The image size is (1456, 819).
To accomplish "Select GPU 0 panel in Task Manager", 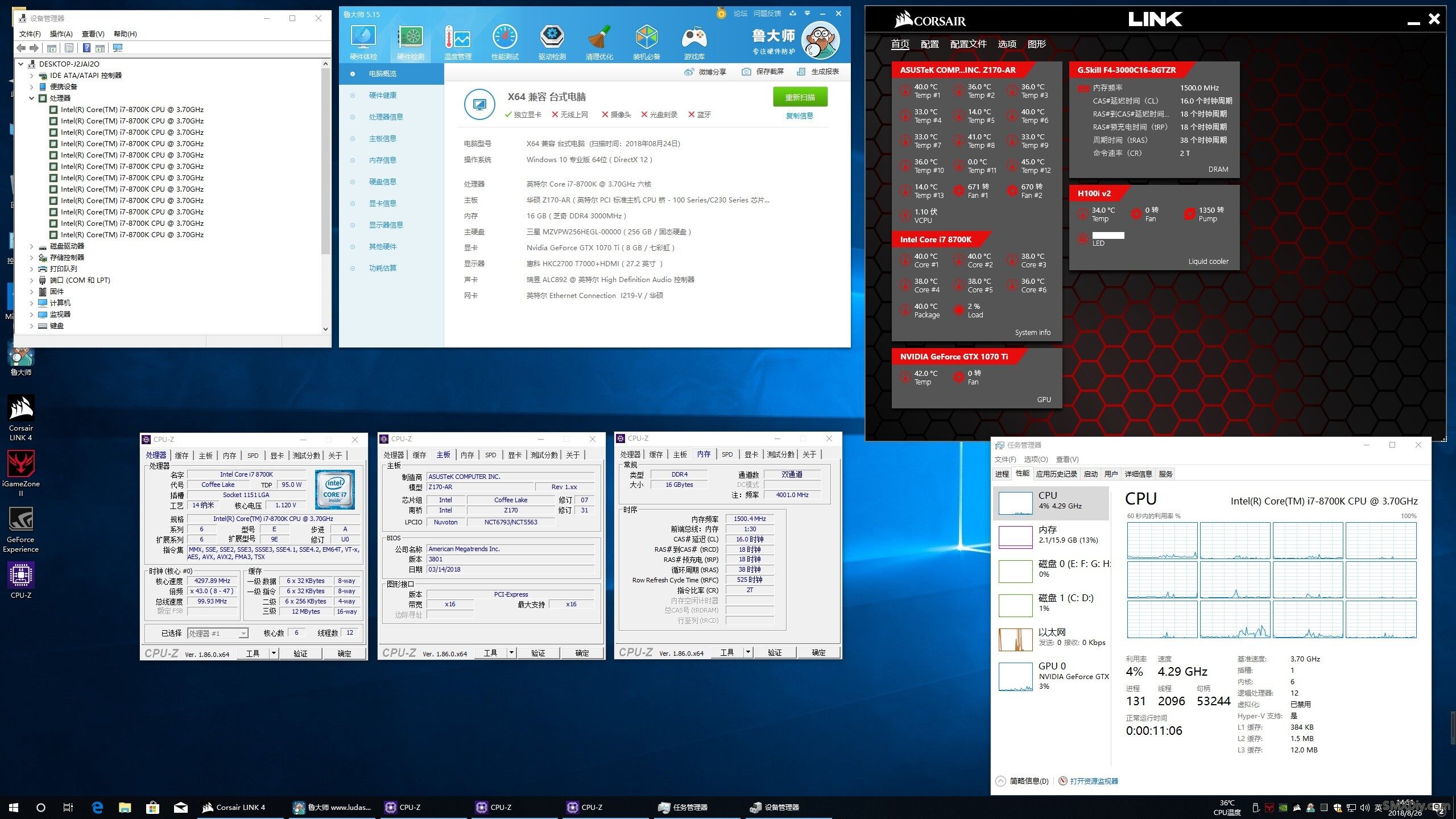I will tap(1052, 675).
